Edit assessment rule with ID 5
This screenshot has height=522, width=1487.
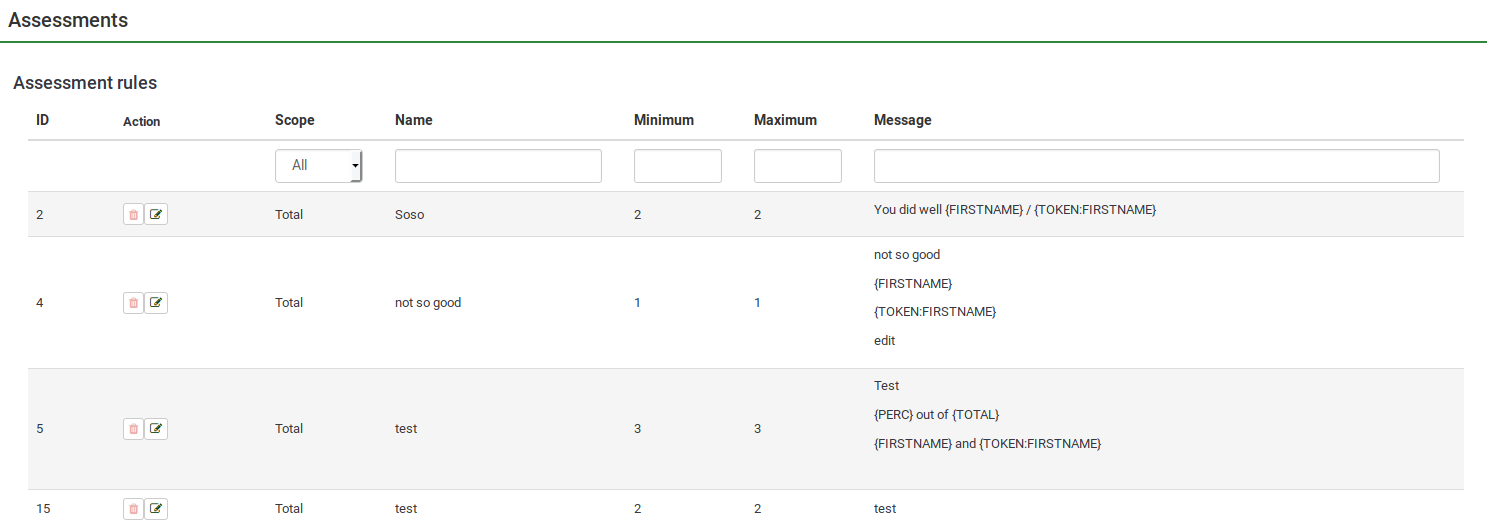point(156,429)
